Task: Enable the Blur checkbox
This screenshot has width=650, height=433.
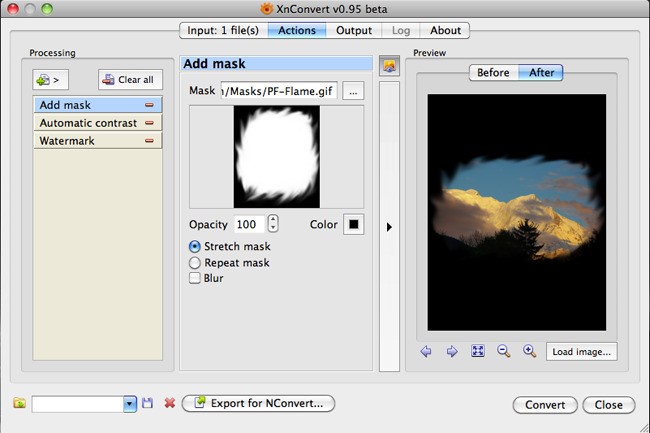Action: (x=195, y=278)
